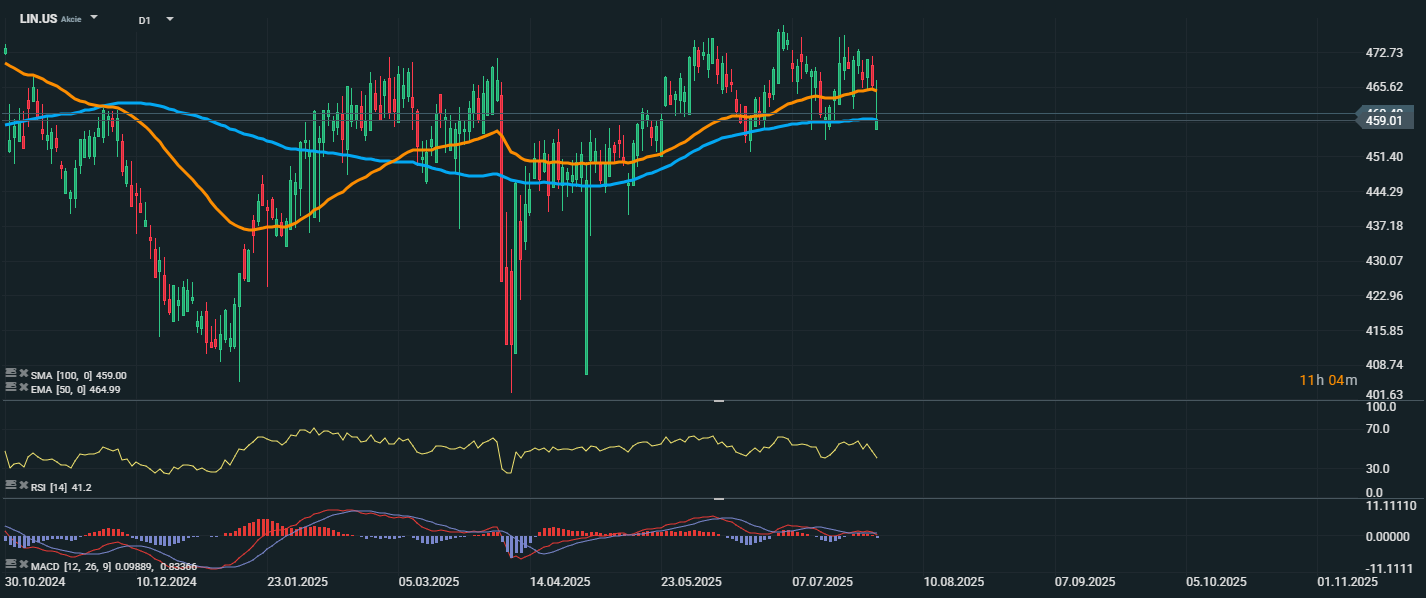Grab the divider handle above MACD panel
Viewport: 1426px width, 598px height.
click(718, 498)
